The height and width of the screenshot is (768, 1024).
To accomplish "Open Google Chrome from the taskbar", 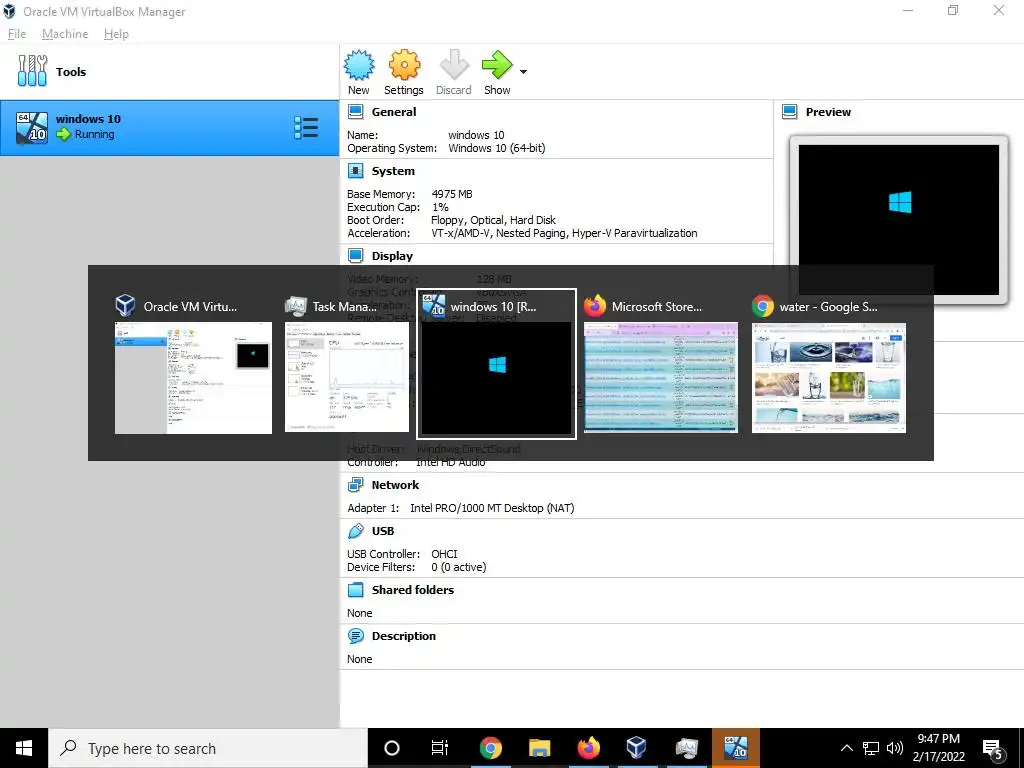I will [x=490, y=748].
